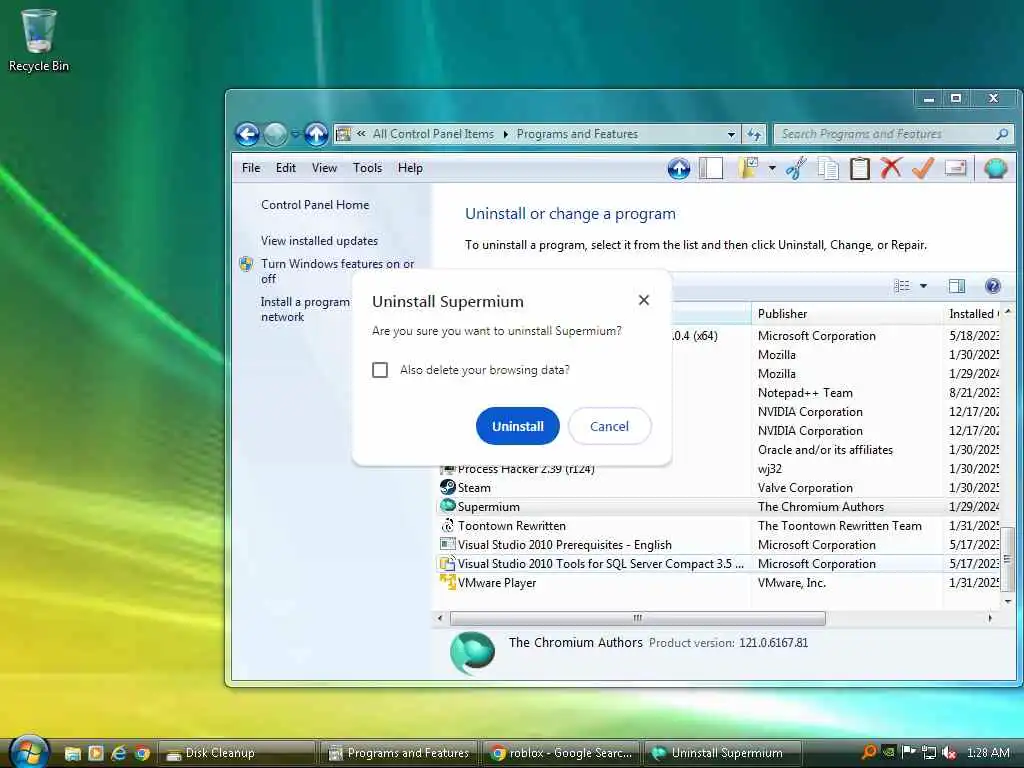Click the Folder Options toolbar icon
The height and width of the screenshot is (768, 1024).
pyautogui.click(x=748, y=168)
